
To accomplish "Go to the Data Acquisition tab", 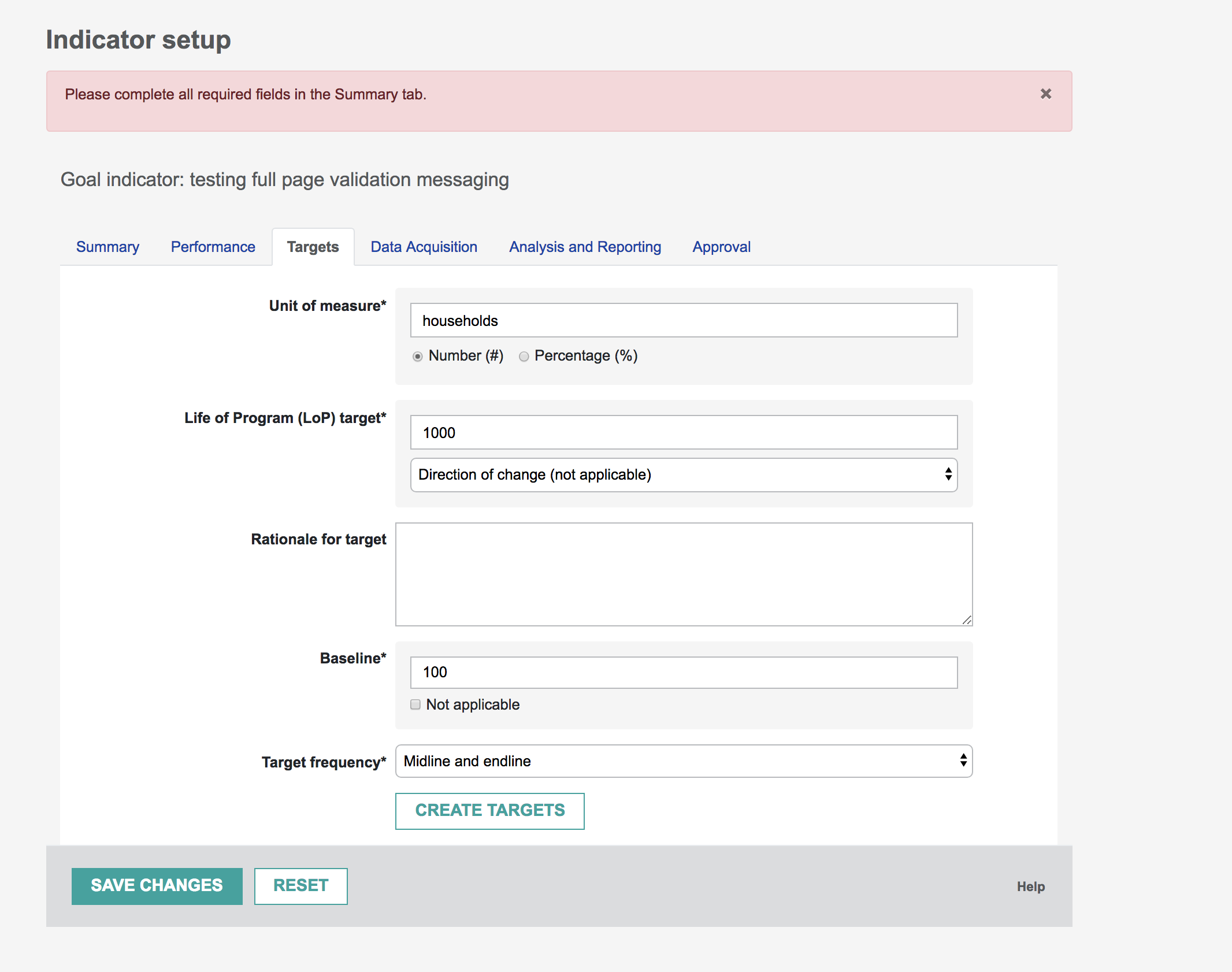I will tap(424, 247).
